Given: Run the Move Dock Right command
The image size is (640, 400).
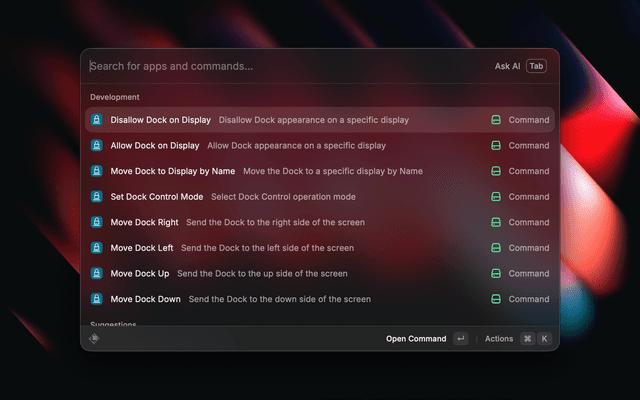Looking at the screenshot, I should [144, 222].
